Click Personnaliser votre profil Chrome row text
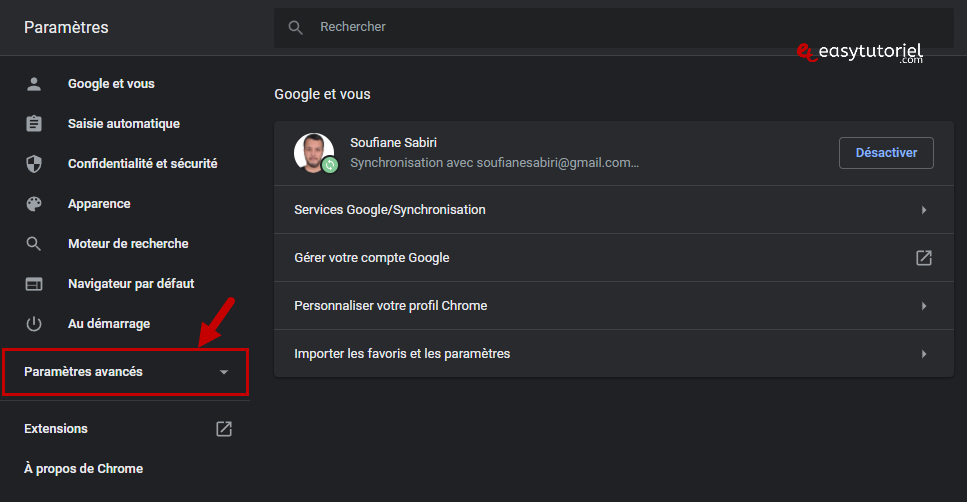This screenshot has height=502, width=967. (x=390, y=306)
